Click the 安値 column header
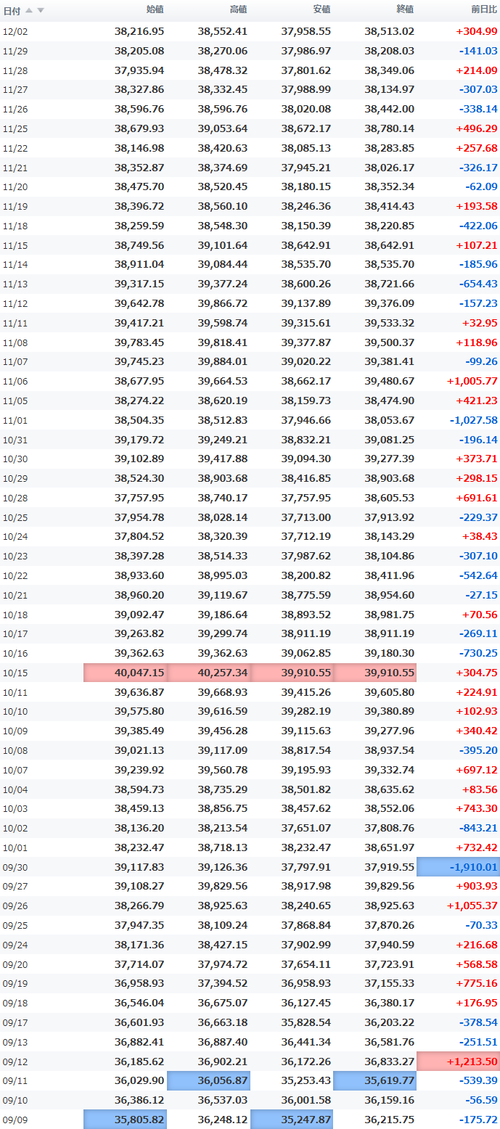Viewport: 500px width, 1129px height. [x=321, y=9]
